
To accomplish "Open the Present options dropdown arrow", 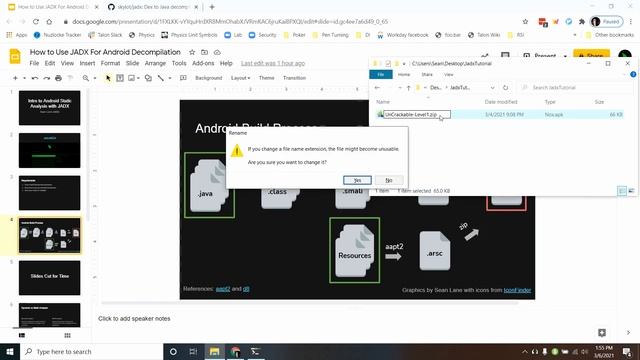I will click(x=565, y=56).
